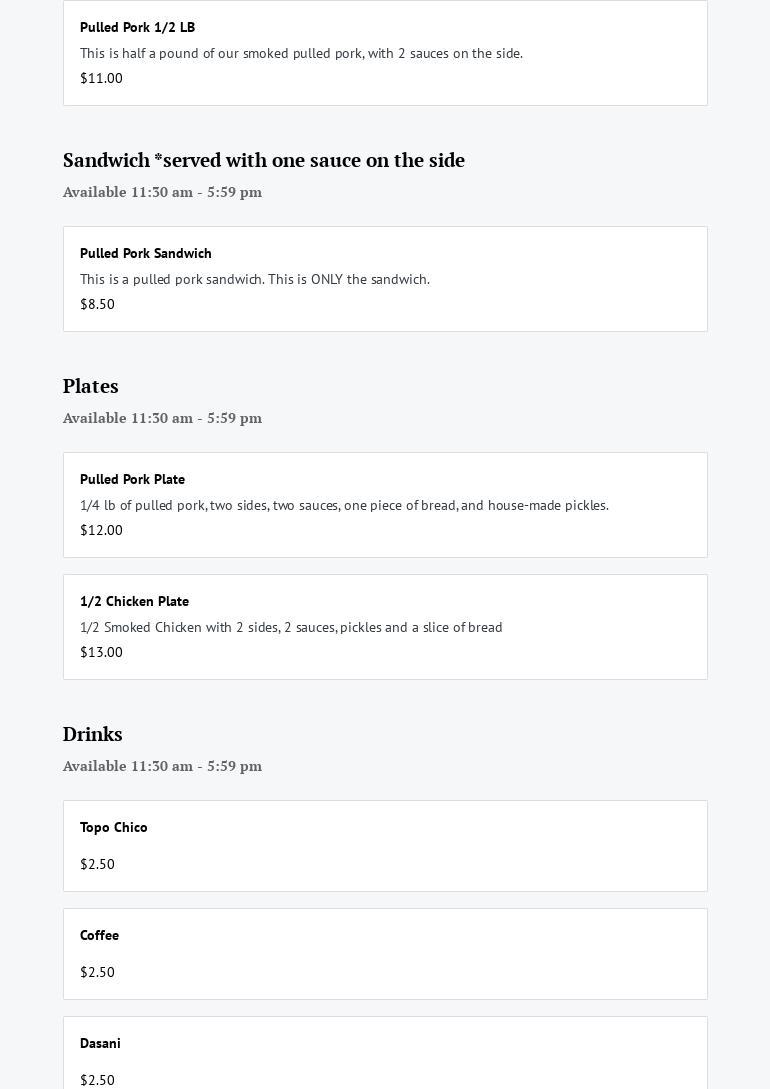Click availability hours under Drinks heading
Viewport: 770px width, 1089px height.
point(162,766)
